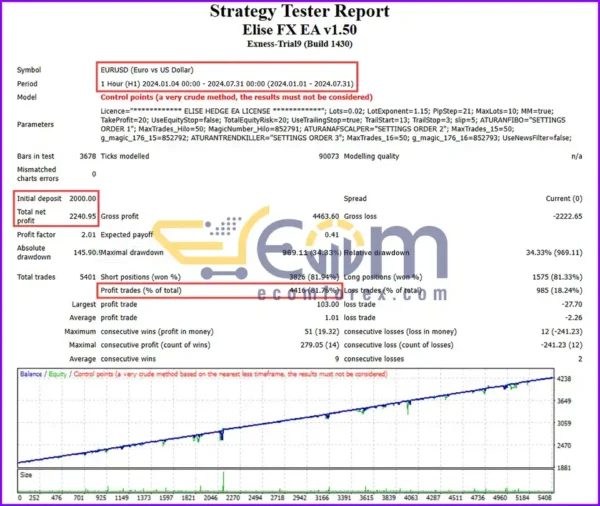Screen dimensions: 600x506
Task: Click the "Total trades" label
Action: click(x=36, y=277)
